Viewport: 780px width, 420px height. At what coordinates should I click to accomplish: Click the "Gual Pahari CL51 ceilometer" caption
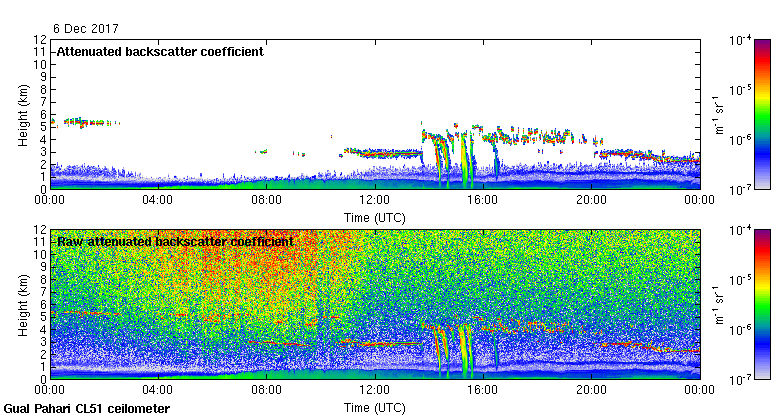click(x=87, y=409)
